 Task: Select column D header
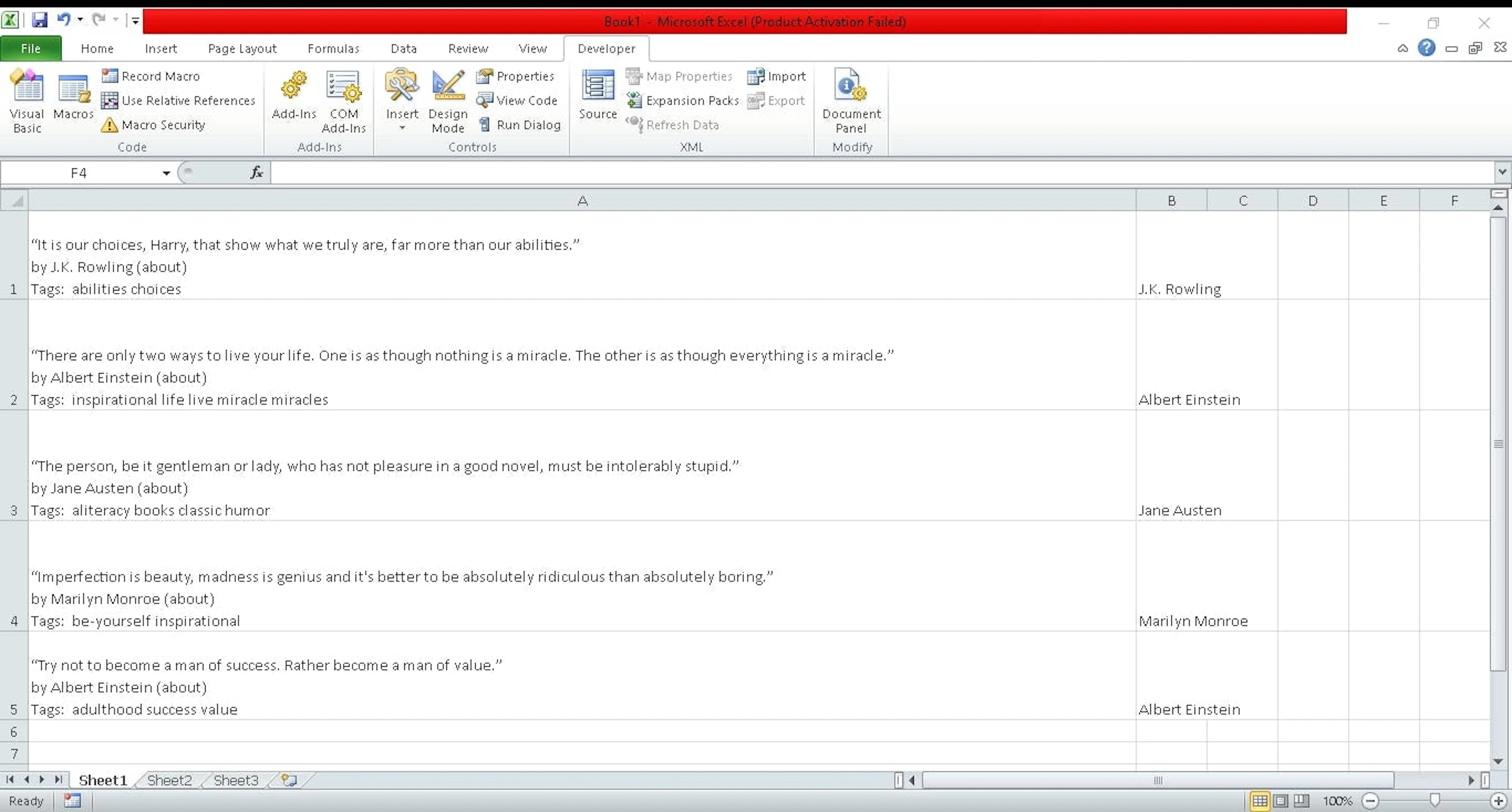pyautogui.click(x=1313, y=201)
